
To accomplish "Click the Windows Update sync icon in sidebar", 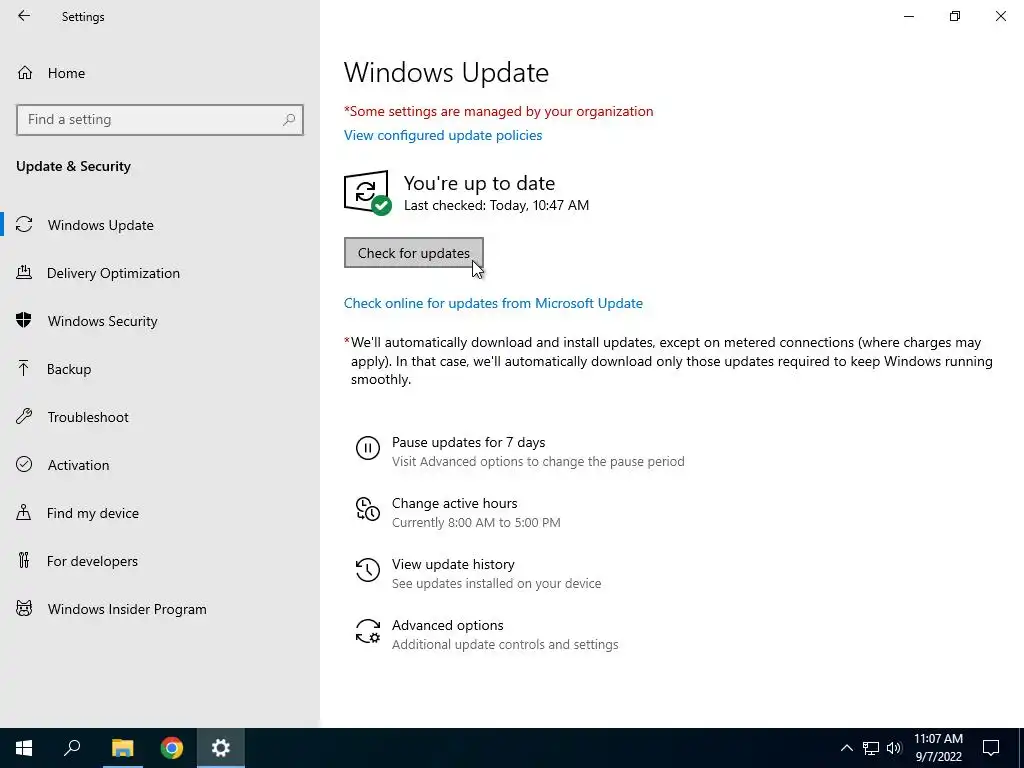I will [24, 225].
